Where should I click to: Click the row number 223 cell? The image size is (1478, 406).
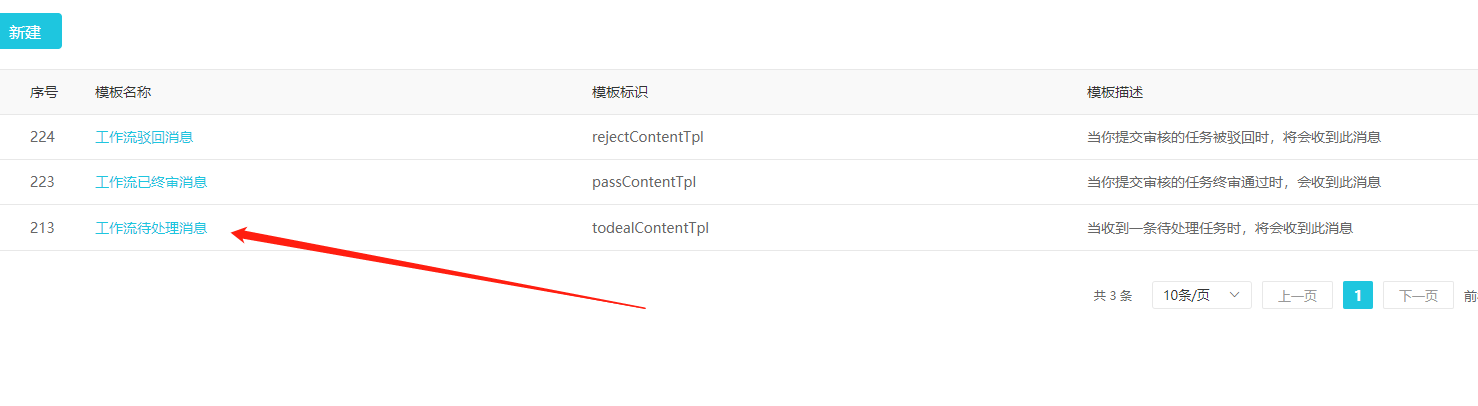42,182
